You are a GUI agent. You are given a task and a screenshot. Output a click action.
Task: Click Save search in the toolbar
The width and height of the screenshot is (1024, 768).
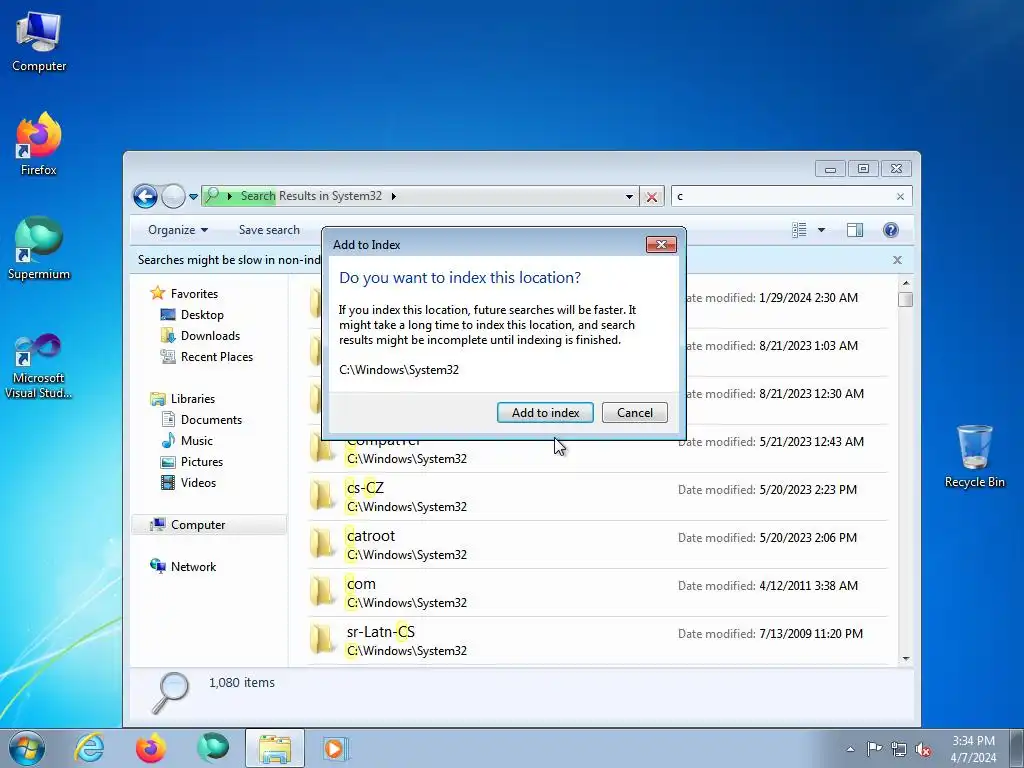tap(269, 230)
